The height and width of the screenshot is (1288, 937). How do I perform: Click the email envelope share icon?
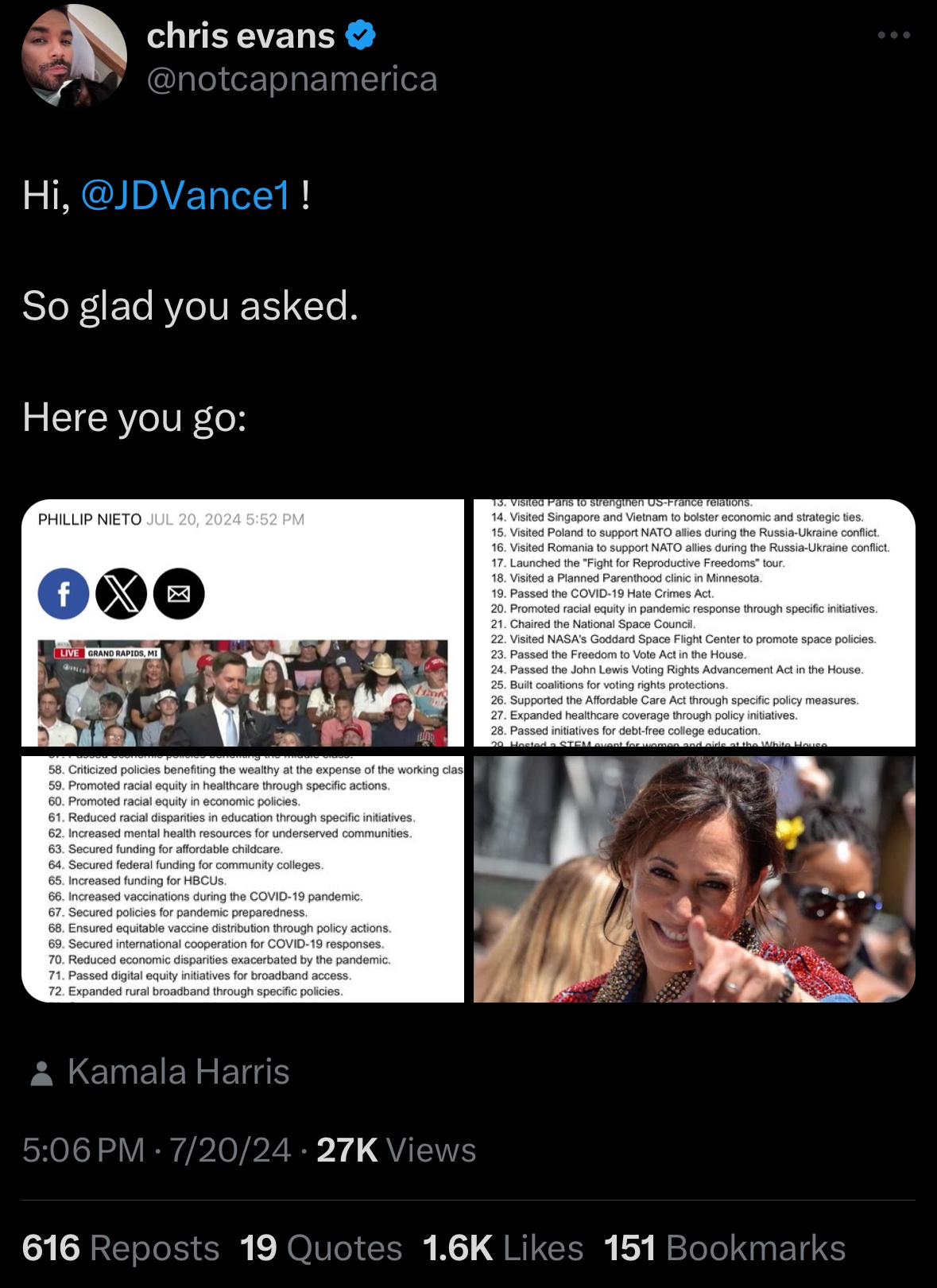[179, 594]
